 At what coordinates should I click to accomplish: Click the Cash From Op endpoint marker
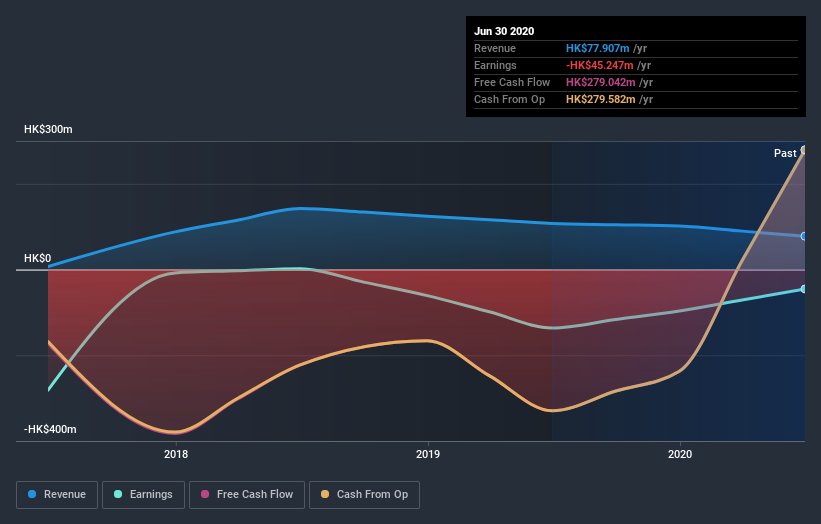(x=804, y=150)
